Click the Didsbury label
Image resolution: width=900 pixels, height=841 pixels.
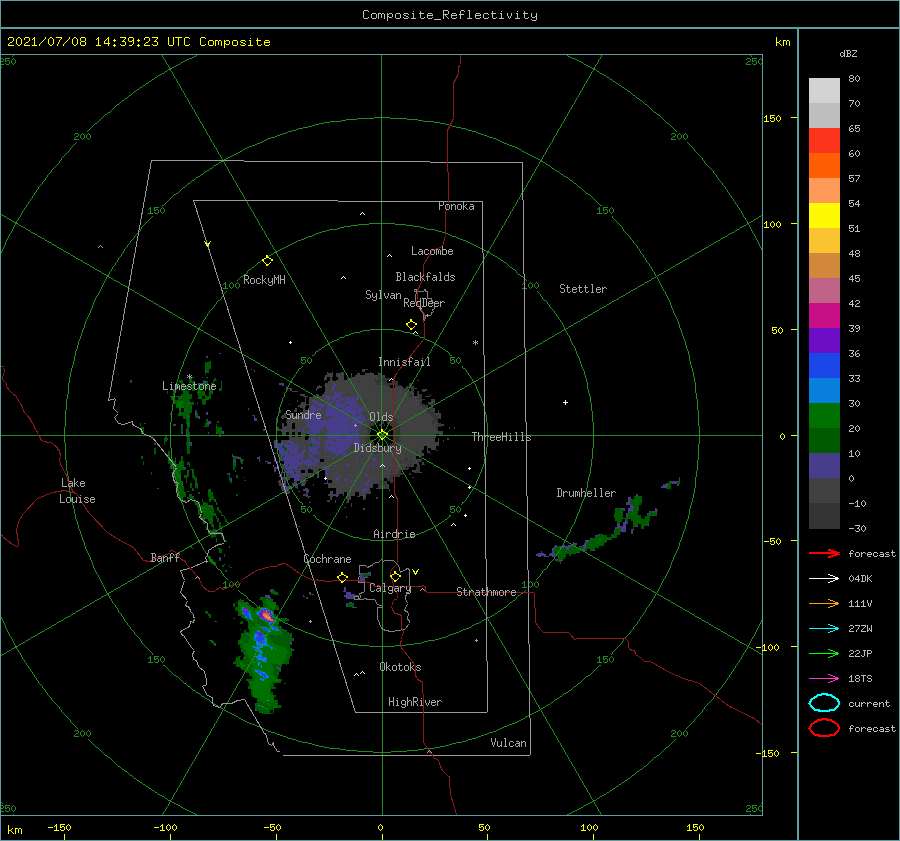(x=377, y=448)
